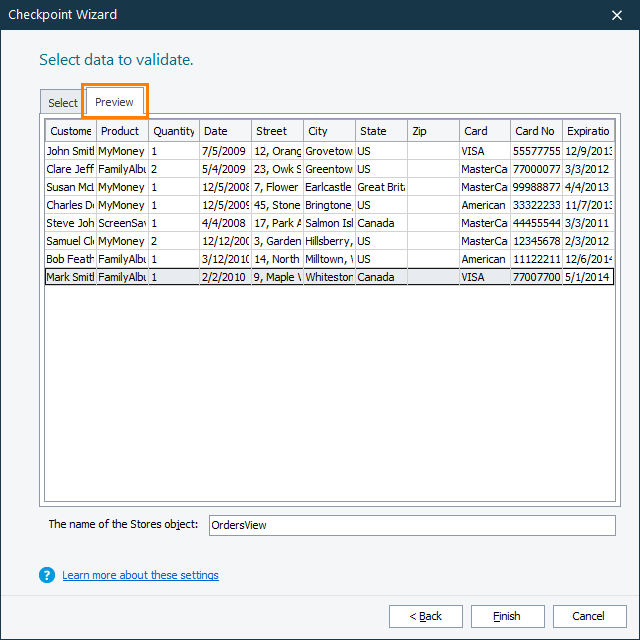Select the Mark Smith customer cell
Image resolution: width=640 pixels, height=640 pixels.
[x=70, y=277]
